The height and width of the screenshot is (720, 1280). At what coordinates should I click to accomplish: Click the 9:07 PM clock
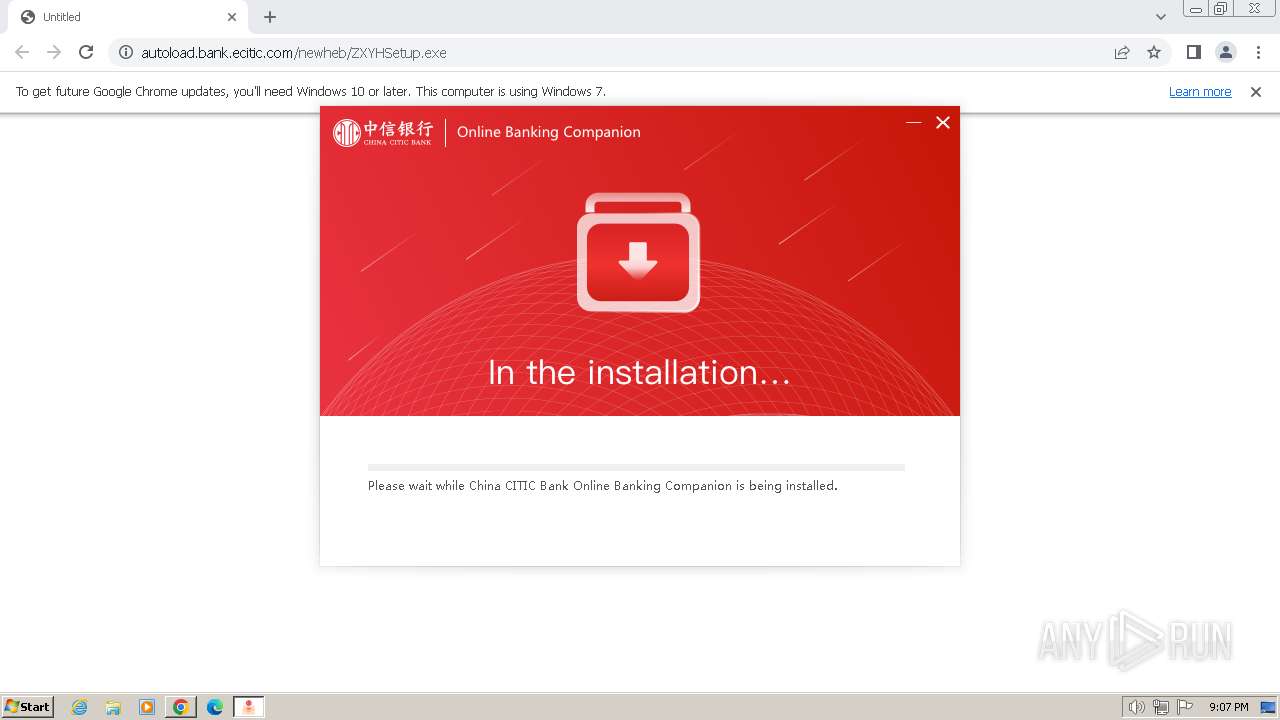[1229, 707]
